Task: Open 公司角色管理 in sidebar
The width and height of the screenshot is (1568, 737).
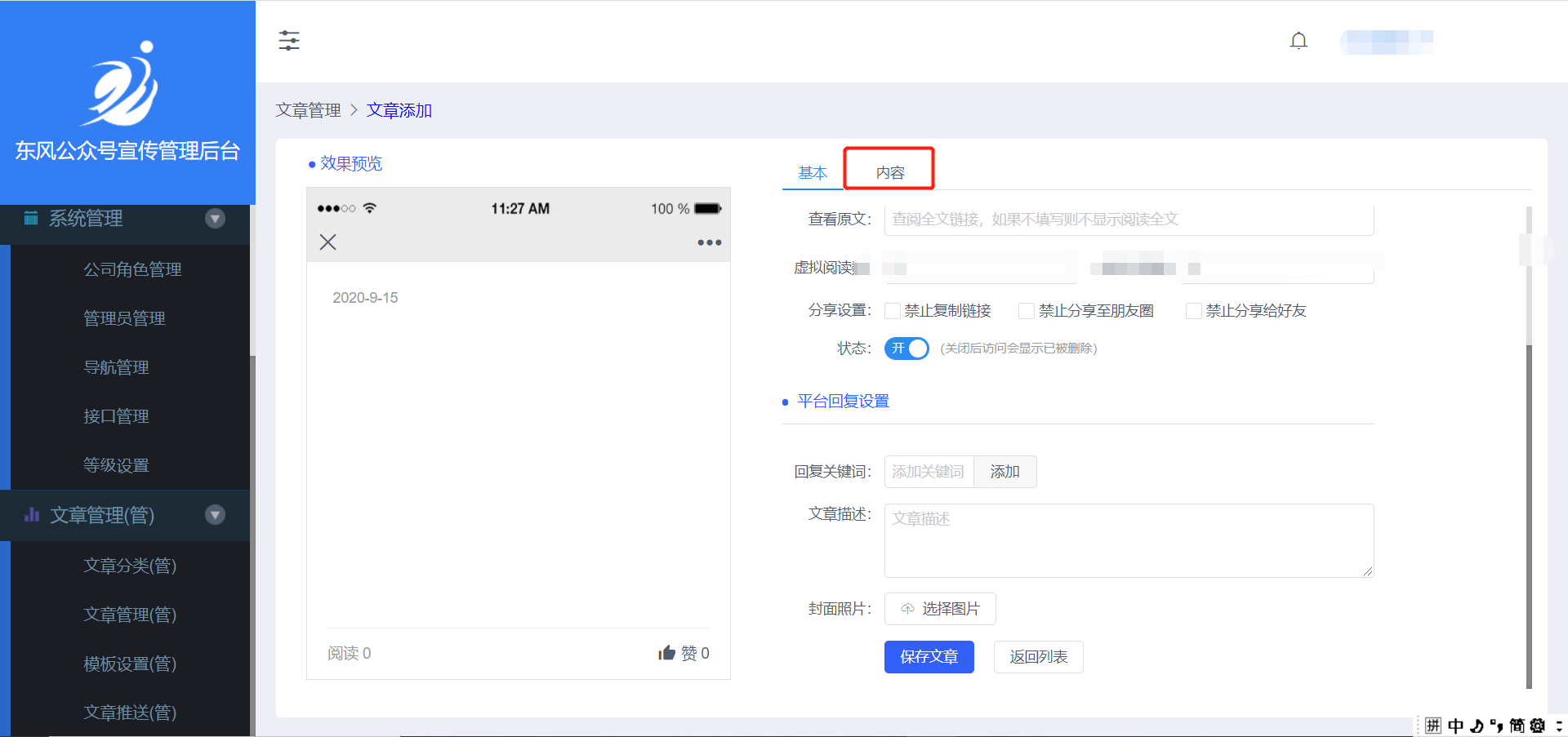Action: 131,269
